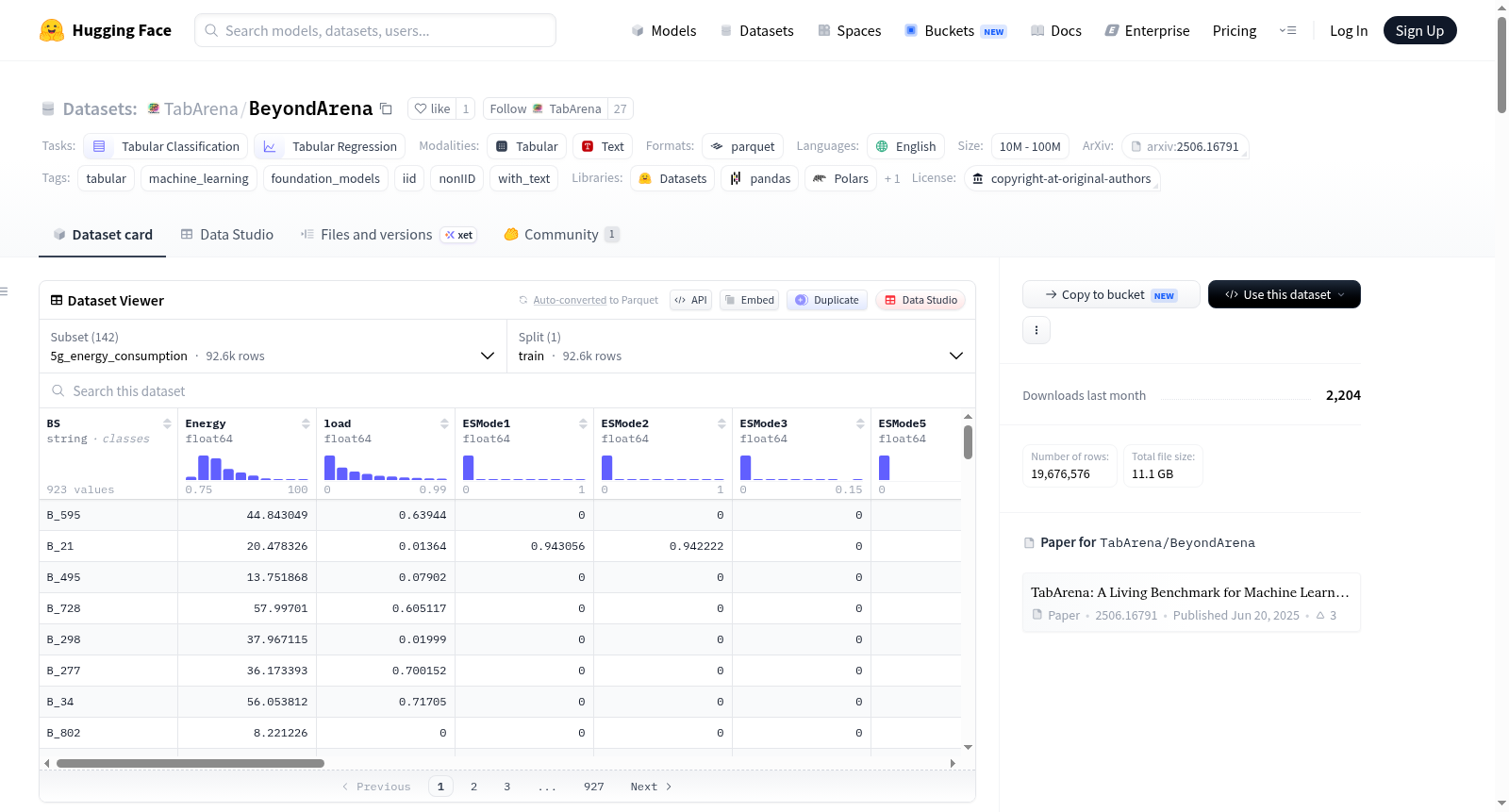Click the sort icon on Energy column
This screenshot has height=812, width=1509.
(306, 423)
